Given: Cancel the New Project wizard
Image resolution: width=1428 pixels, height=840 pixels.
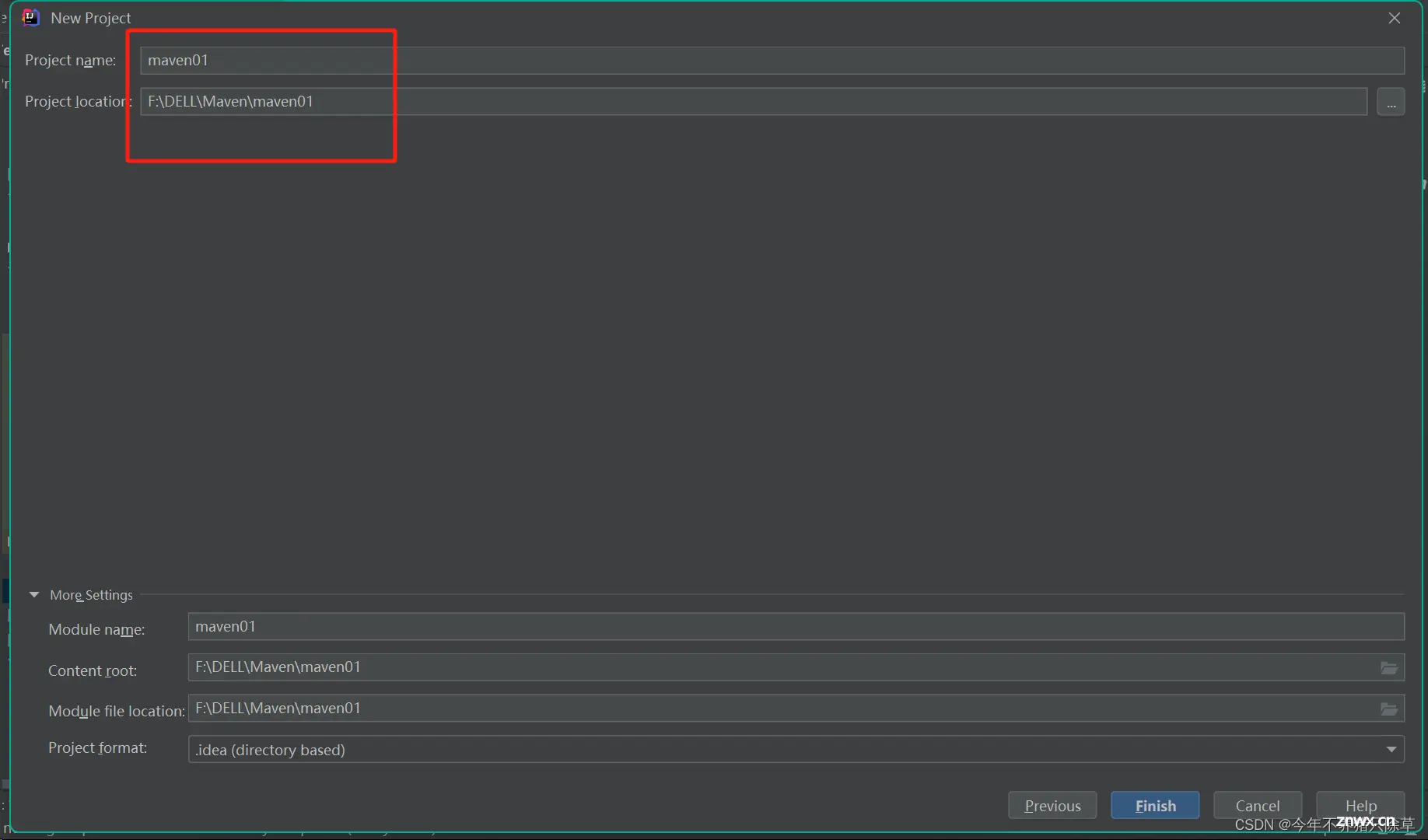Looking at the screenshot, I should pos(1258,806).
